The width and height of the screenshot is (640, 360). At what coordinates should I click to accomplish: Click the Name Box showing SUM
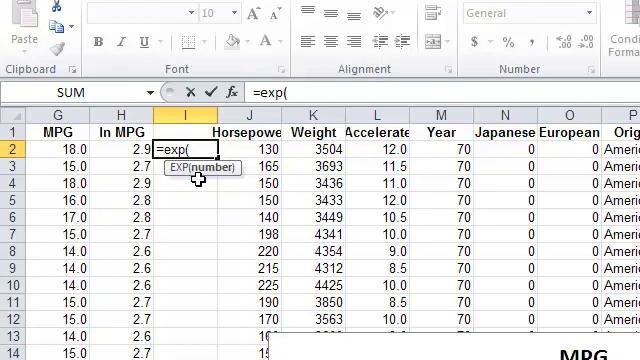71,93
